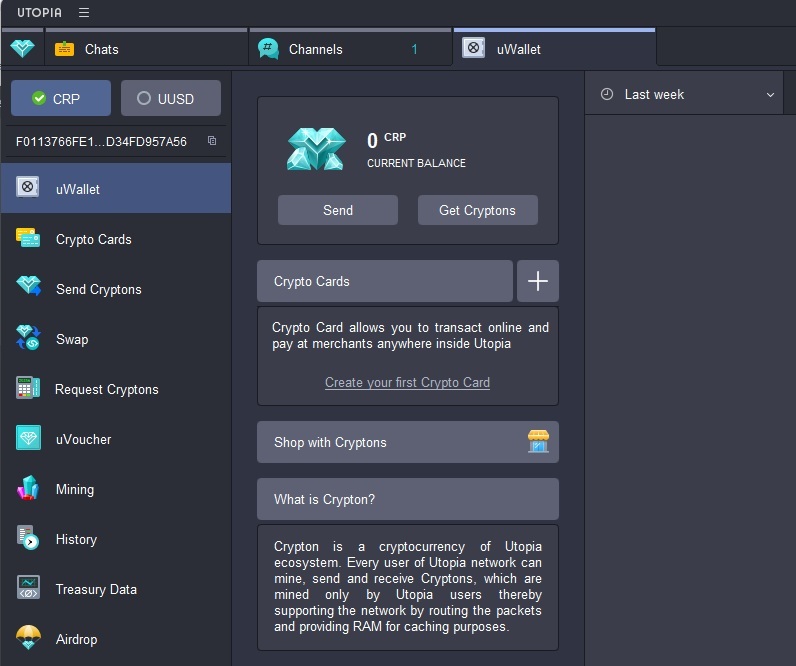Click the Swap diamonds icon
This screenshot has height=666, width=796.
[x=28, y=338]
